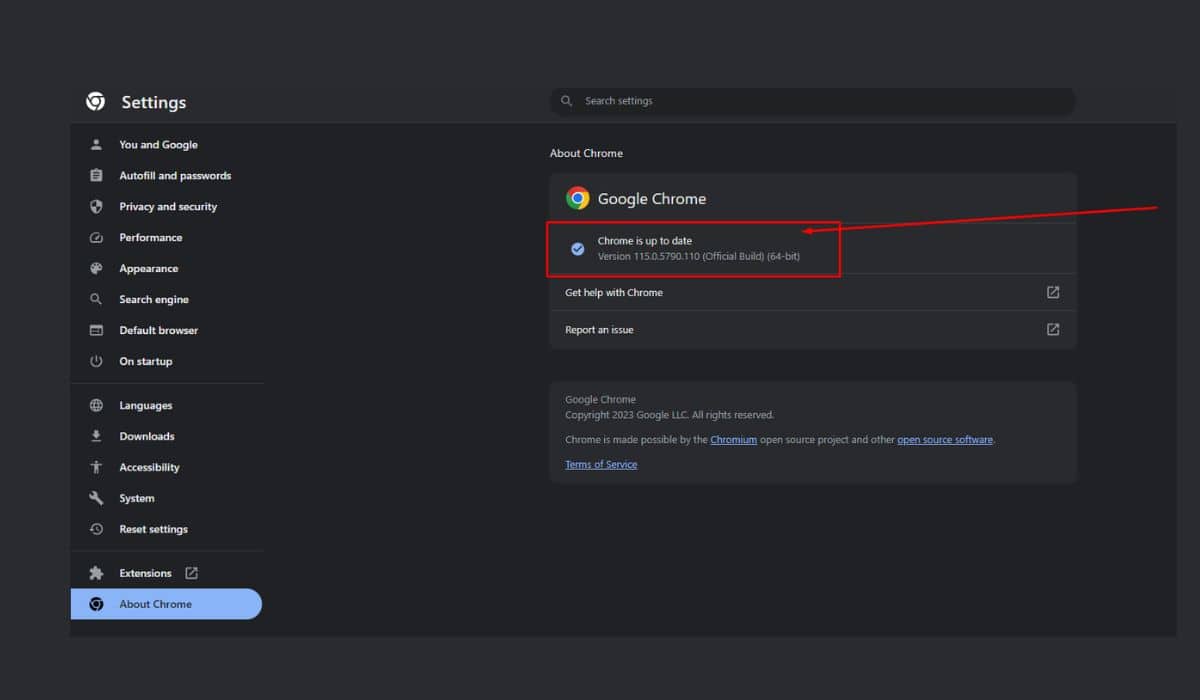Click the System wrench icon
Image resolution: width=1200 pixels, height=700 pixels.
point(96,499)
